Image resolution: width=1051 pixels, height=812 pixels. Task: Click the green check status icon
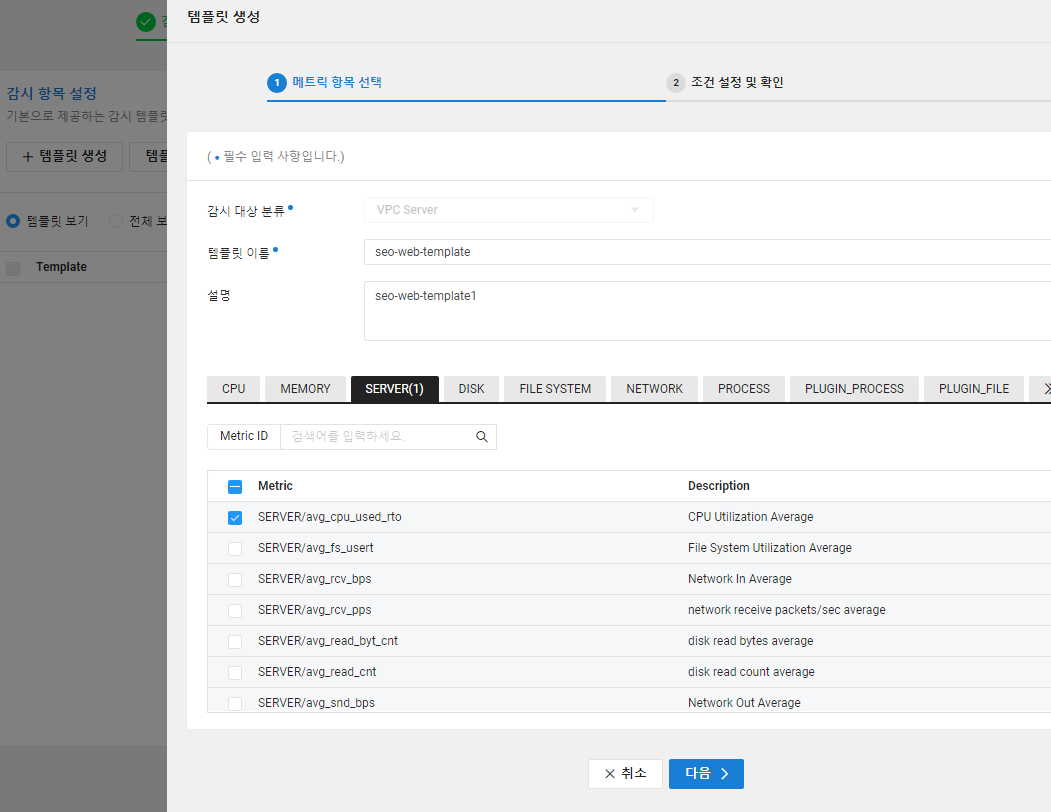[x=145, y=22]
